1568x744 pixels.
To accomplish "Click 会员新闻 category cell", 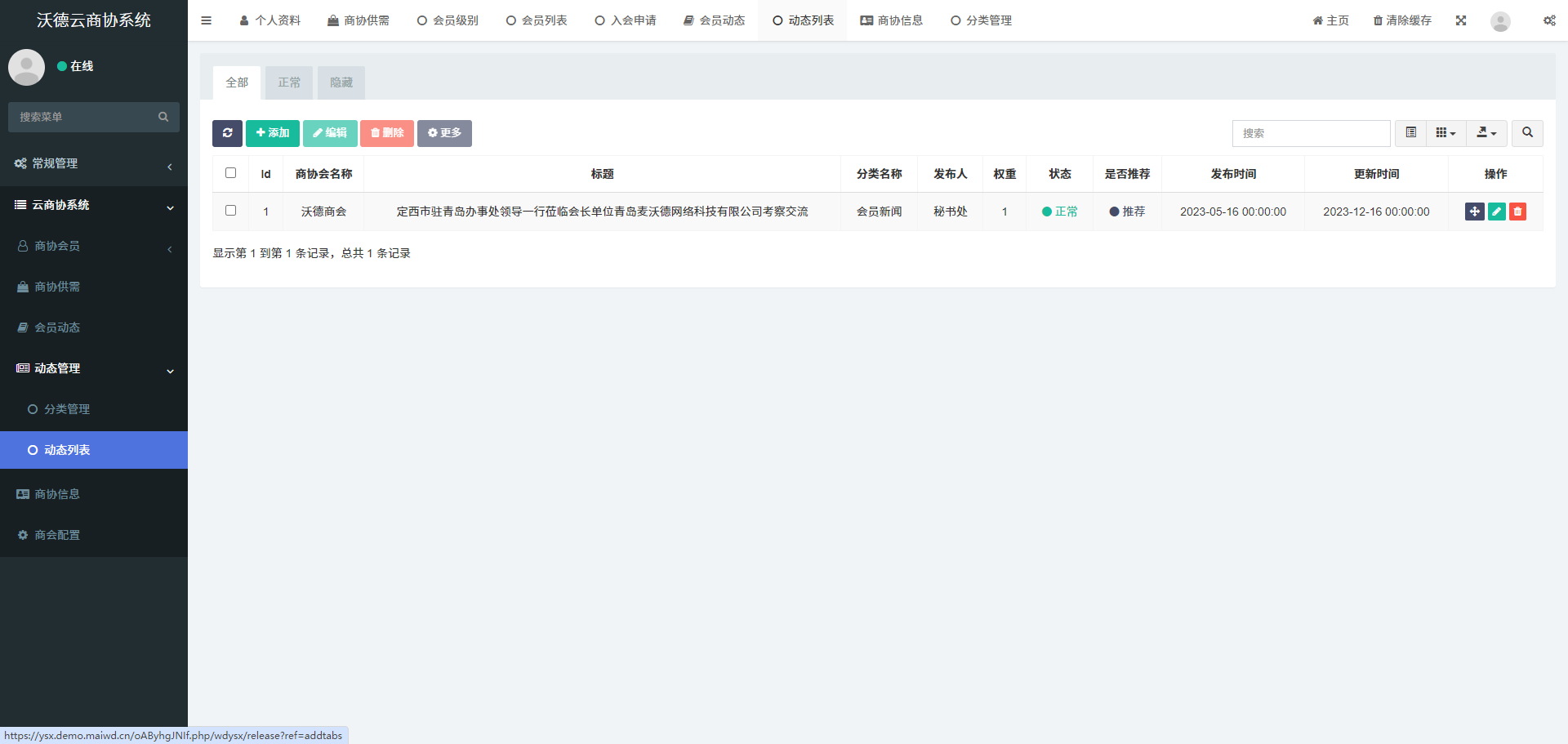I will 879,212.
